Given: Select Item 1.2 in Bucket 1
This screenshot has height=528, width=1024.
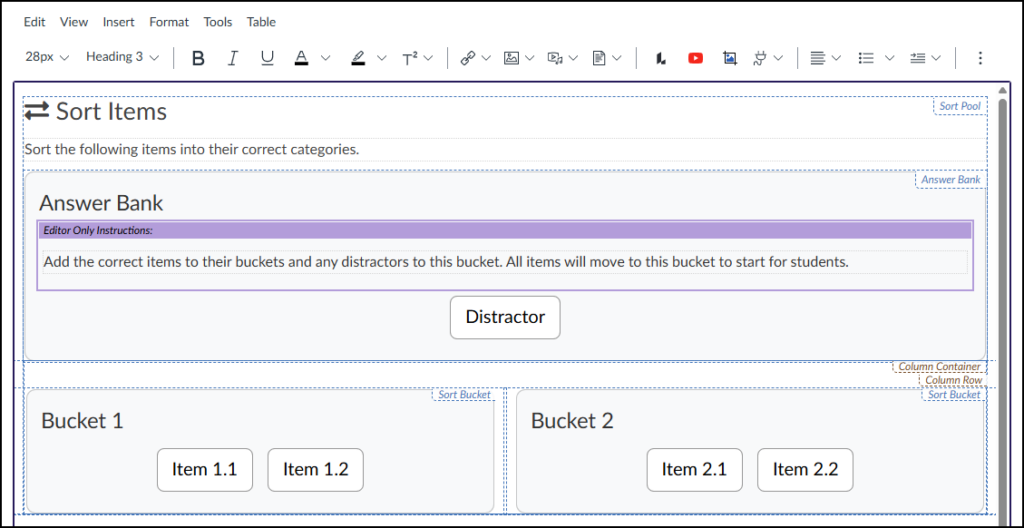Looking at the screenshot, I should point(315,470).
